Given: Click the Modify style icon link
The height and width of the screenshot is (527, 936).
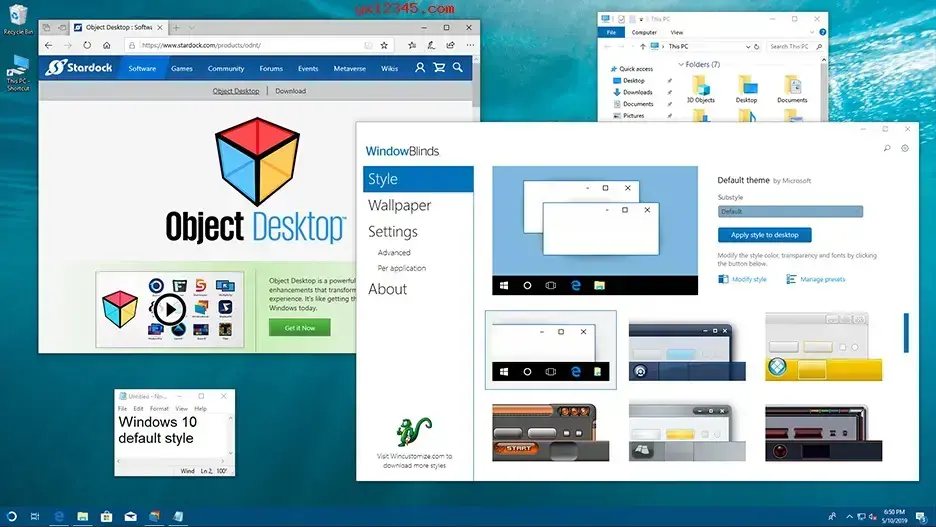Looking at the screenshot, I should pyautogui.click(x=742, y=279).
